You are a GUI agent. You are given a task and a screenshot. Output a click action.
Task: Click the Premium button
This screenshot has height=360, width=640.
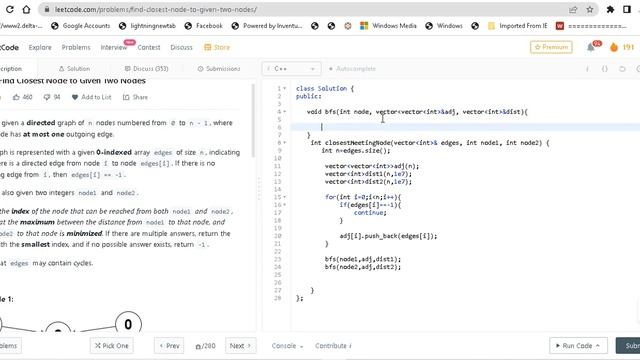(551, 47)
